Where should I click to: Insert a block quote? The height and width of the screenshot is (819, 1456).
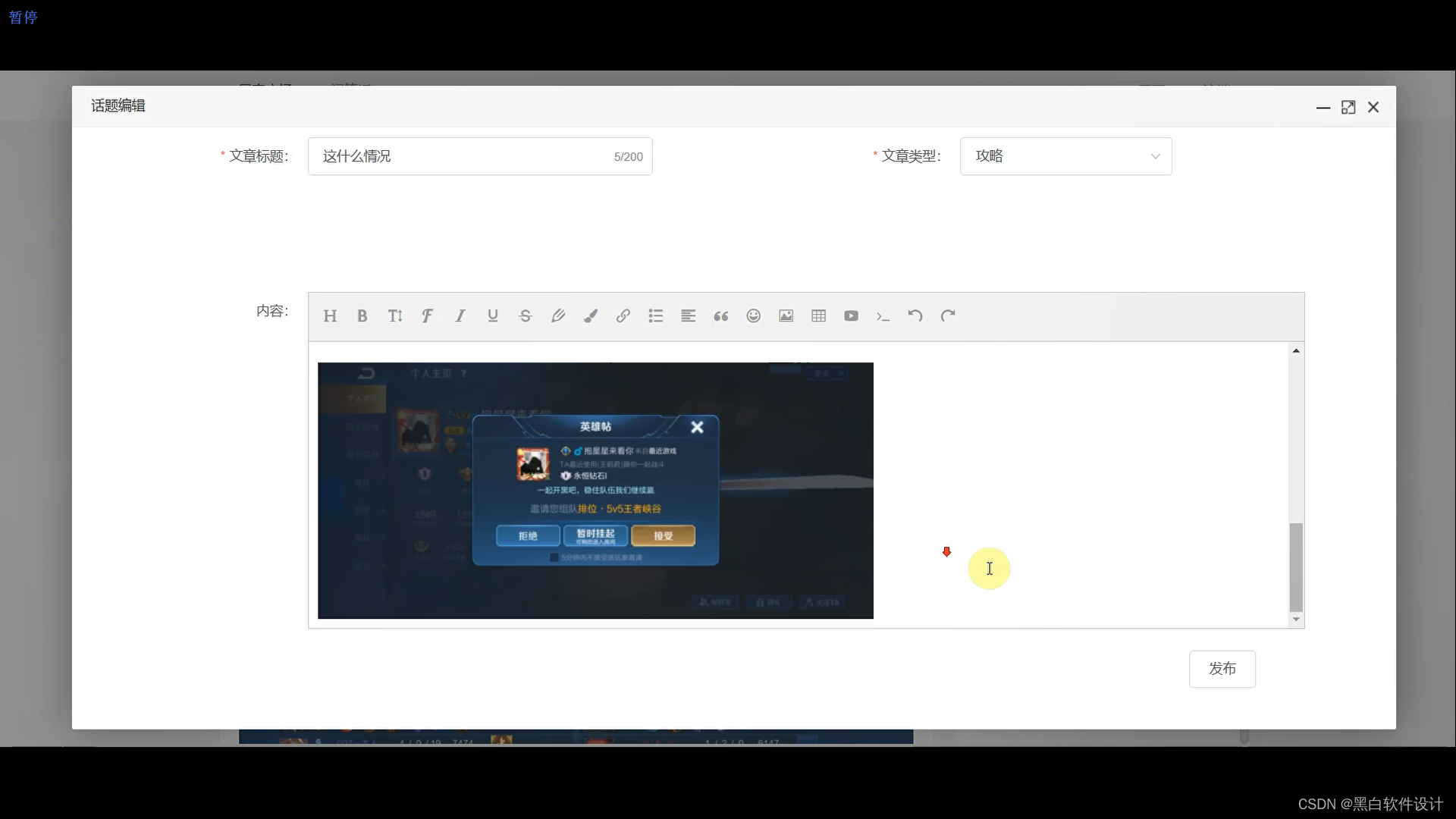721,316
